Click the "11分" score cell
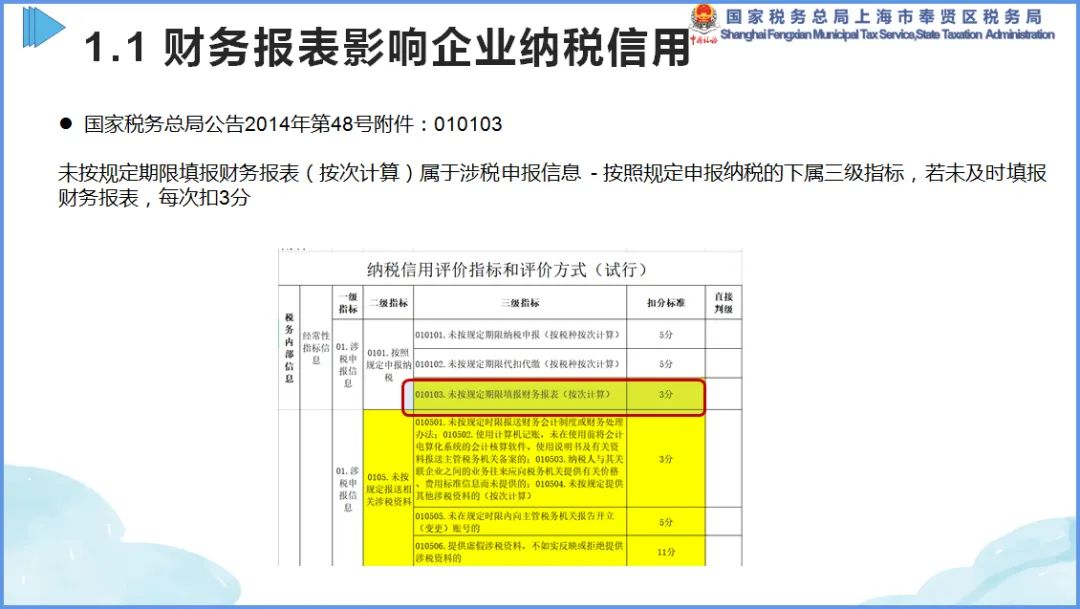Screen dimensions: 1080x609 (665, 551)
